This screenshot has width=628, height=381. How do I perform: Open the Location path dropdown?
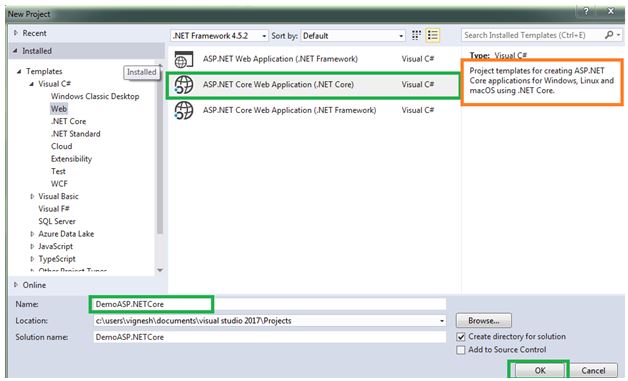coord(441,321)
